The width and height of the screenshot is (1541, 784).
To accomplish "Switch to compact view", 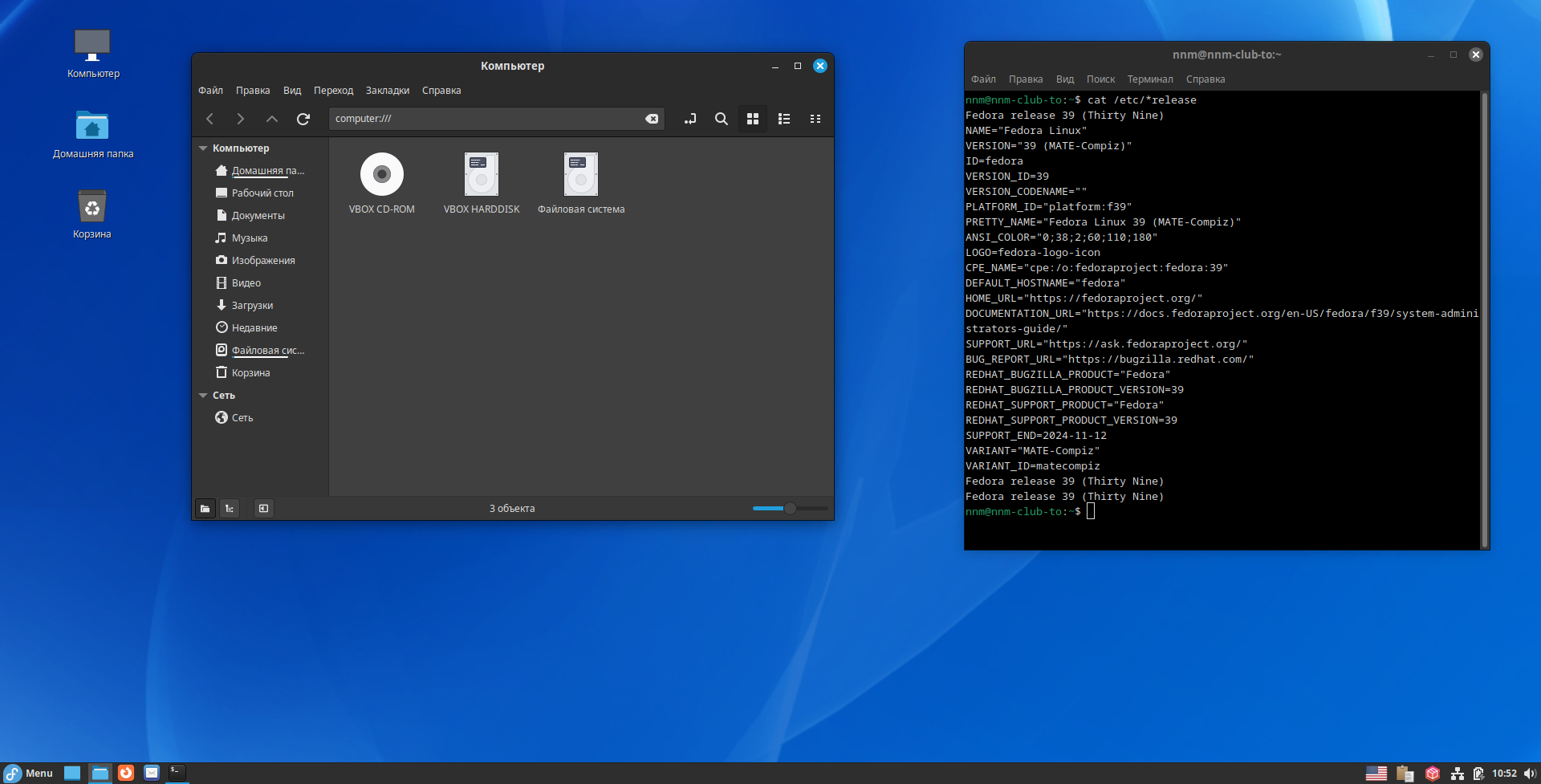I will tap(815, 119).
